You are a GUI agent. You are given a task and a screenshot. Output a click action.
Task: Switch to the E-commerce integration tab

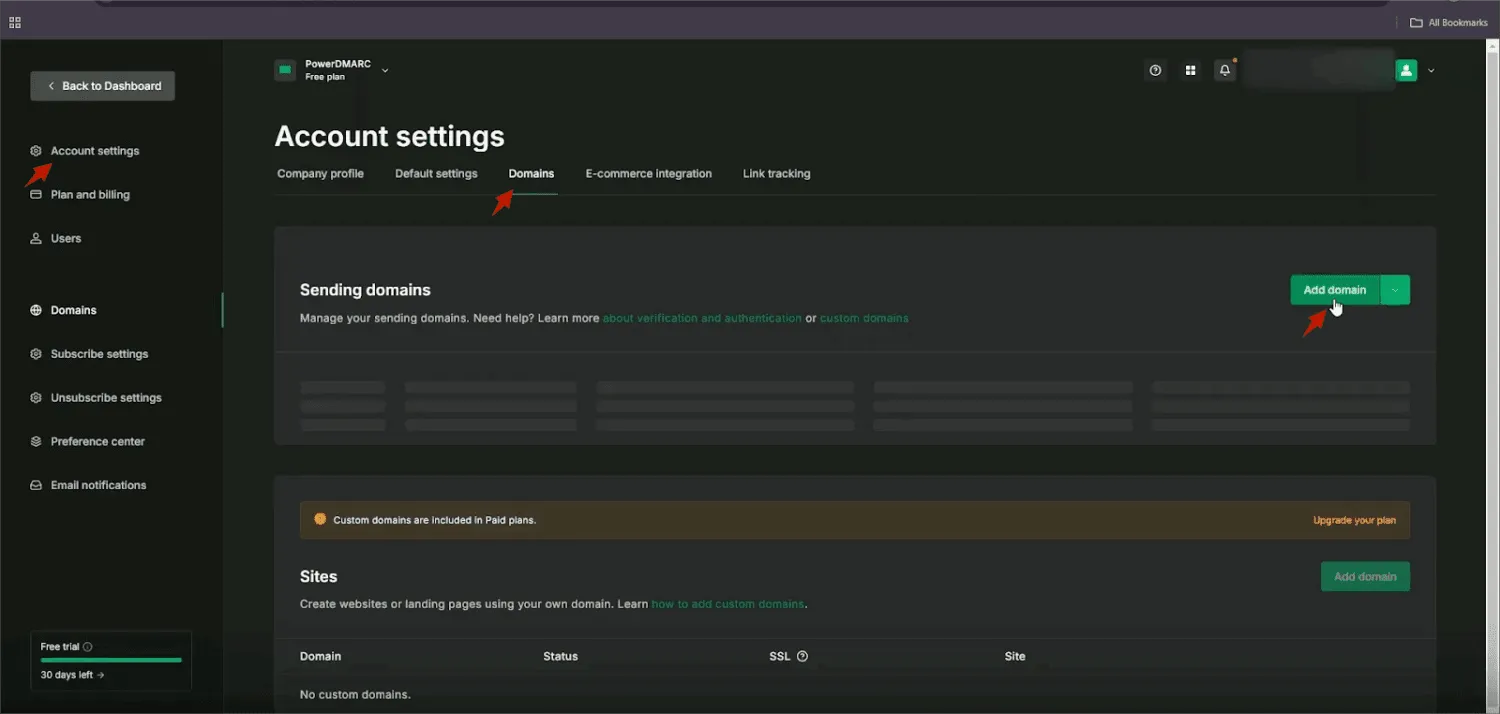pyautogui.click(x=648, y=174)
